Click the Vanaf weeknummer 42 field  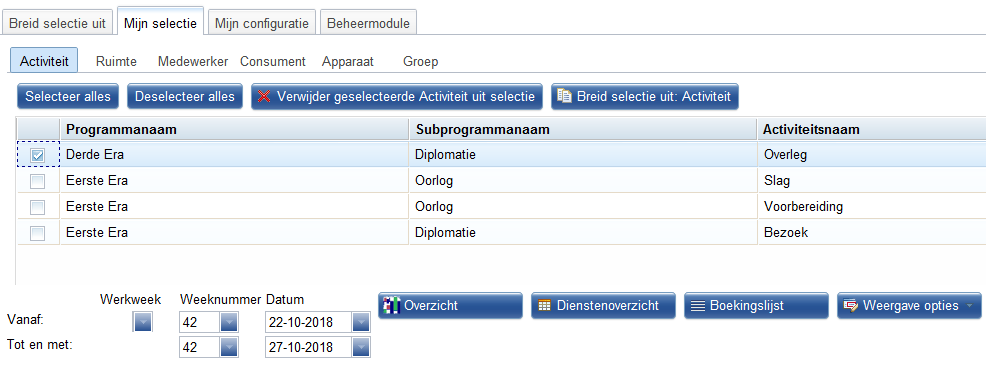click(200, 323)
